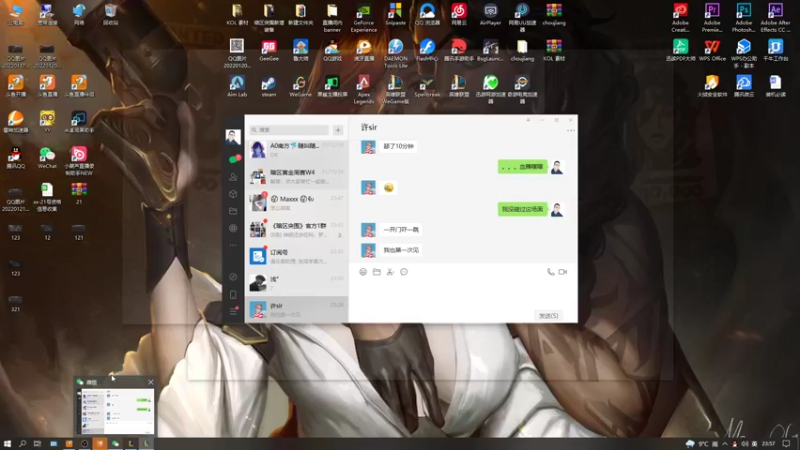Click the screenshot scissors icon
Image resolution: width=800 pixels, height=450 pixels.
[390, 272]
